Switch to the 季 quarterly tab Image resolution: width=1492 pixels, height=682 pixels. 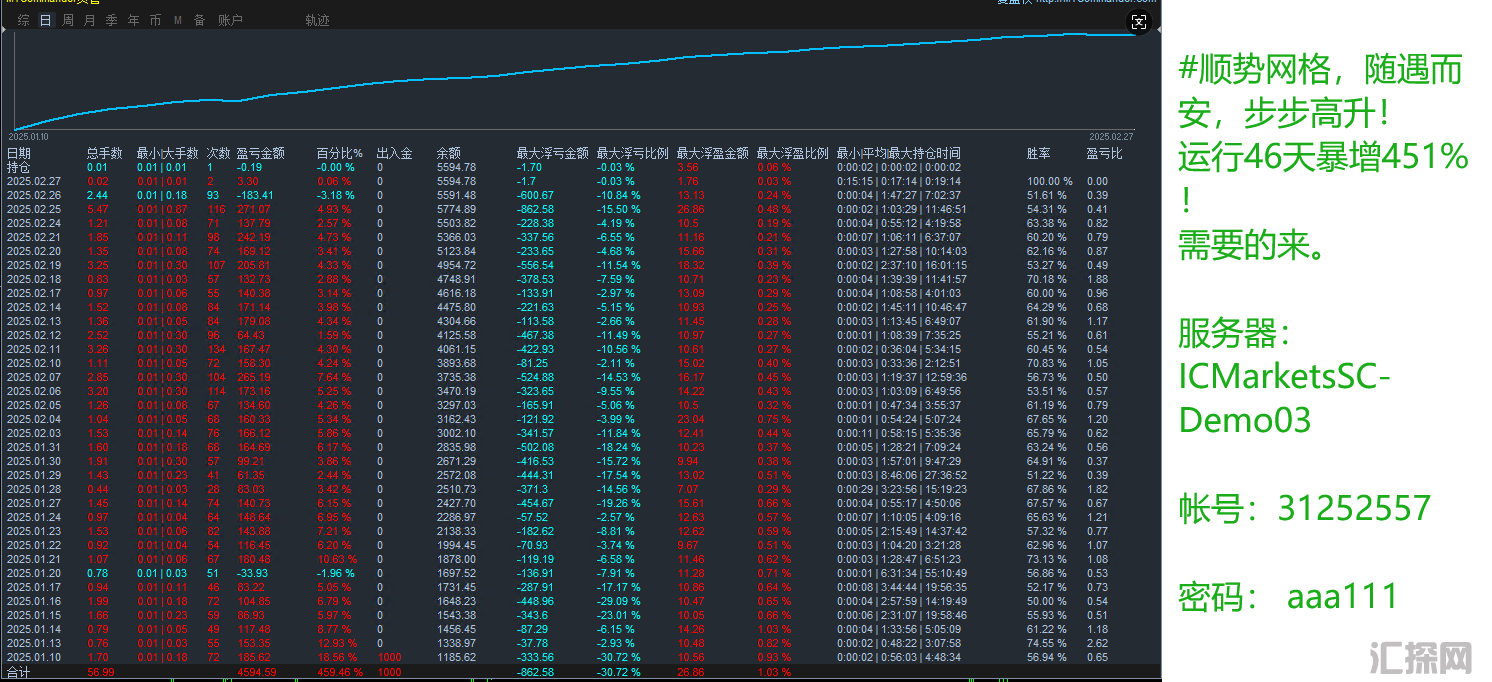pos(111,20)
